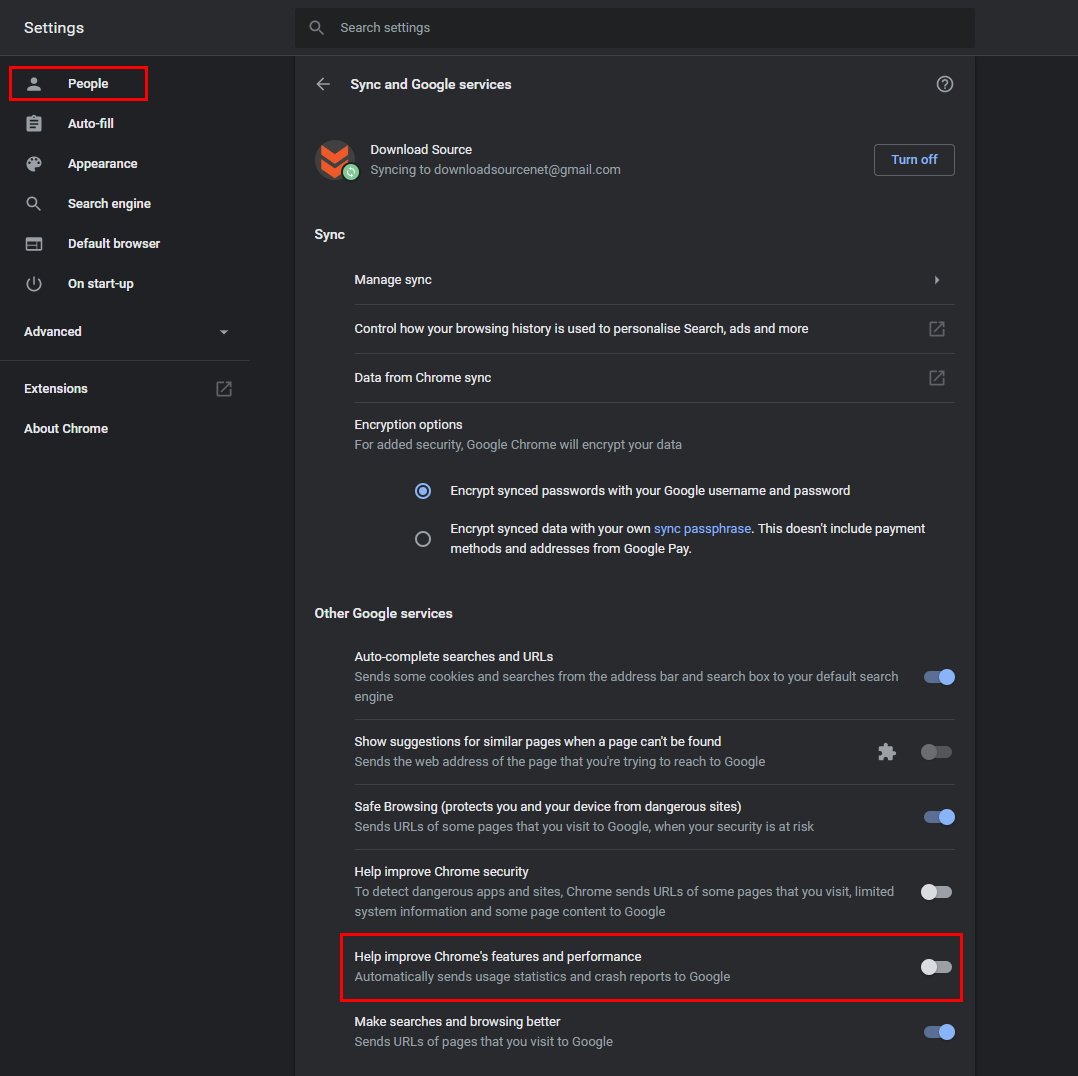Open the help question mark icon
This screenshot has width=1078, height=1076.
point(945,84)
